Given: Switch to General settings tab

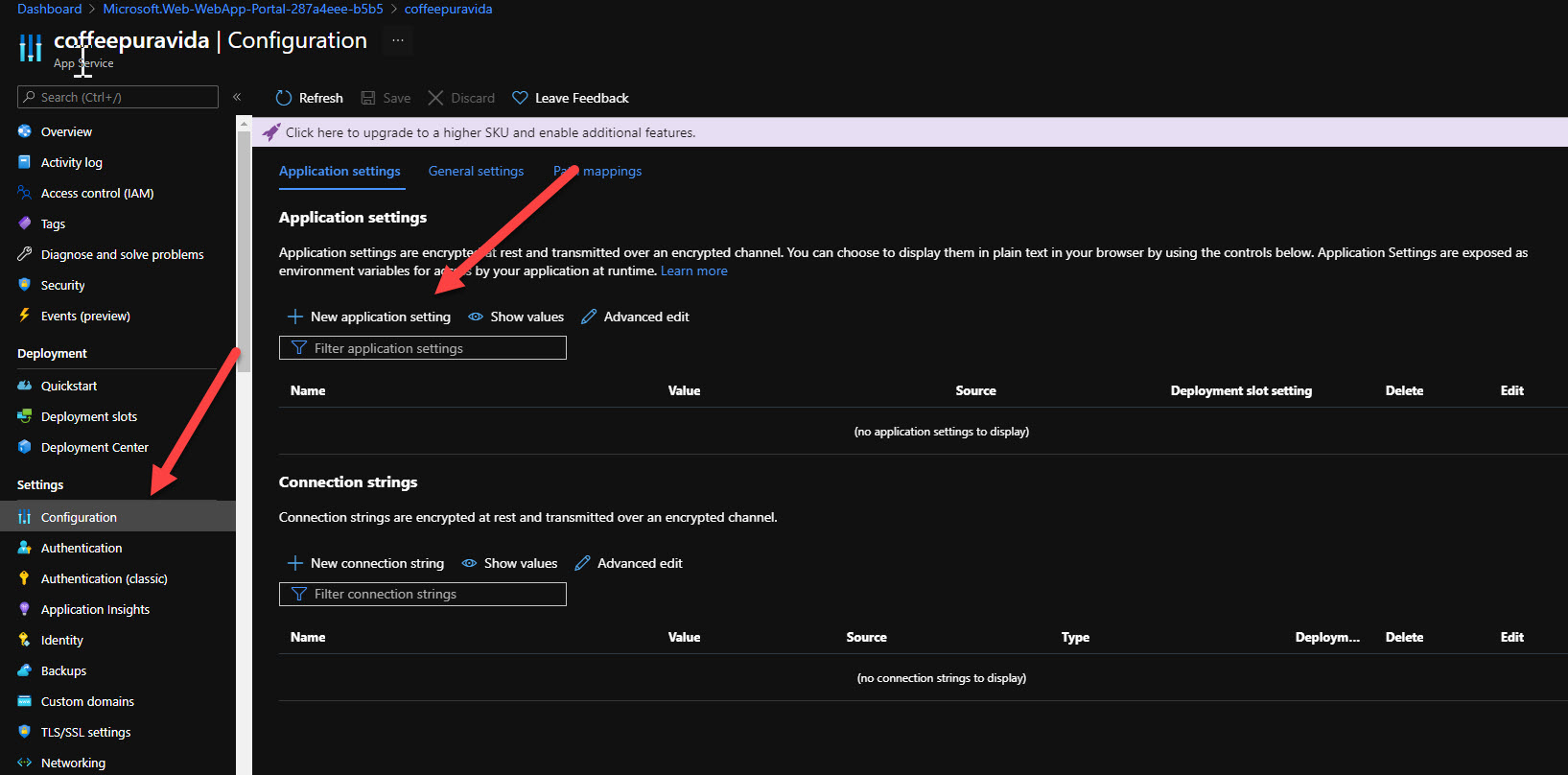Looking at the screenshot, I should 476,171.
